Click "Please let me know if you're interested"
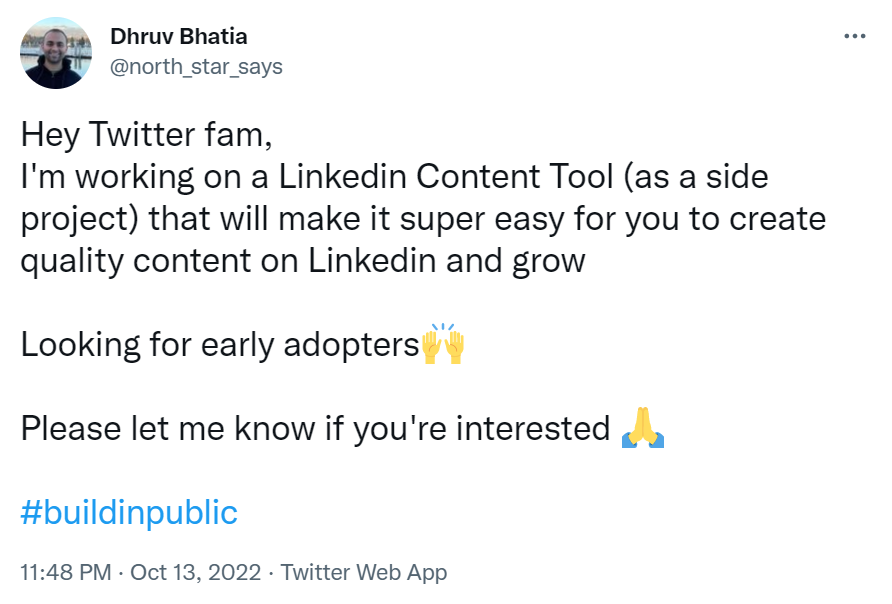Image resolution: width=892 pixels, height=604 pixels. pyautogui.click(x=315, y=429)
